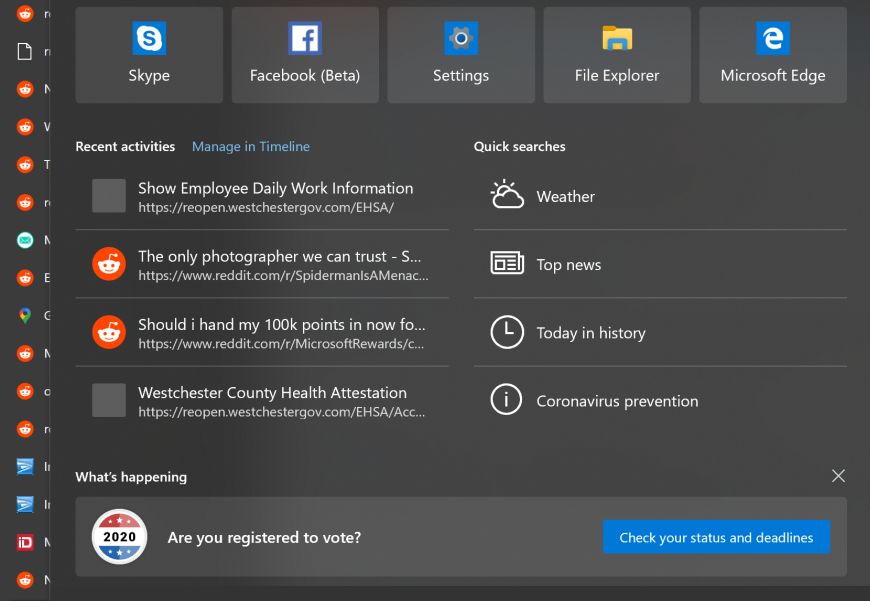Image resolution: width=870 pixels, height=601 pixels.
Task: Click the Coronavirus prevention info icon
Action: click(x=506, y=400)
